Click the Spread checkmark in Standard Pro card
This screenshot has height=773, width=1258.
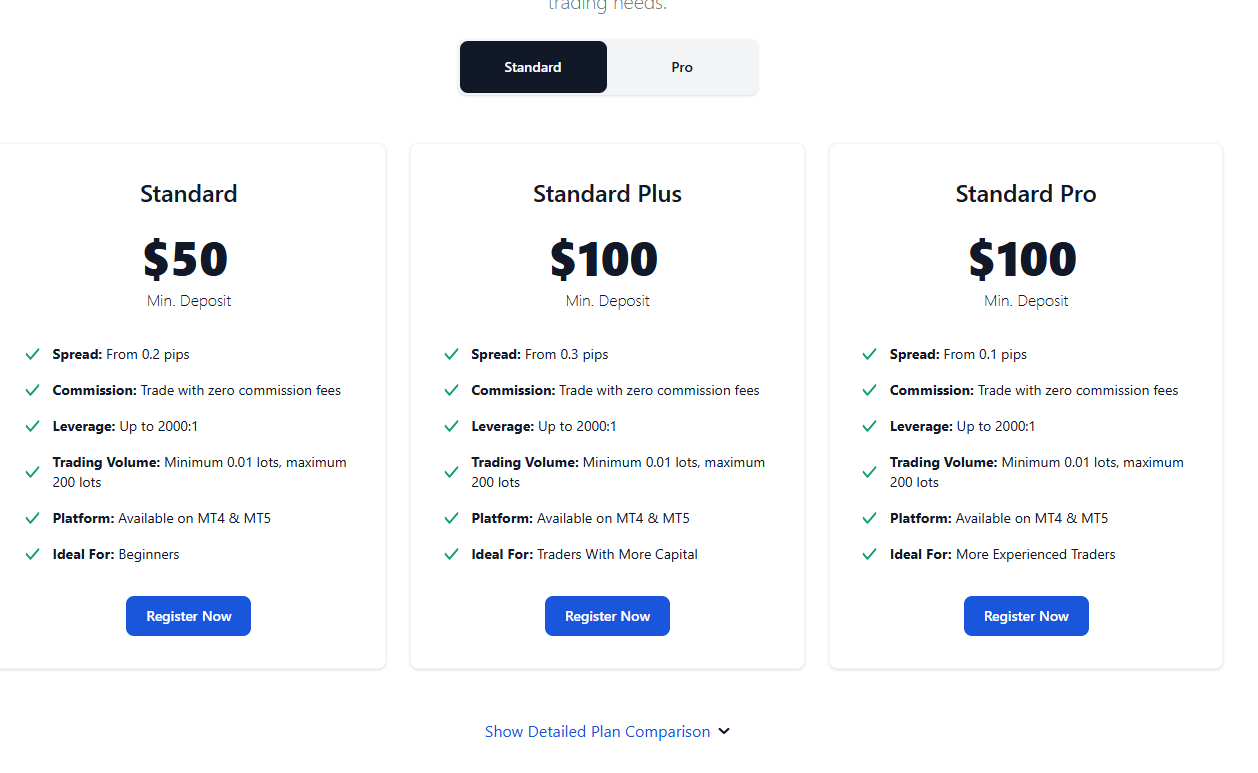click(870, 354)
